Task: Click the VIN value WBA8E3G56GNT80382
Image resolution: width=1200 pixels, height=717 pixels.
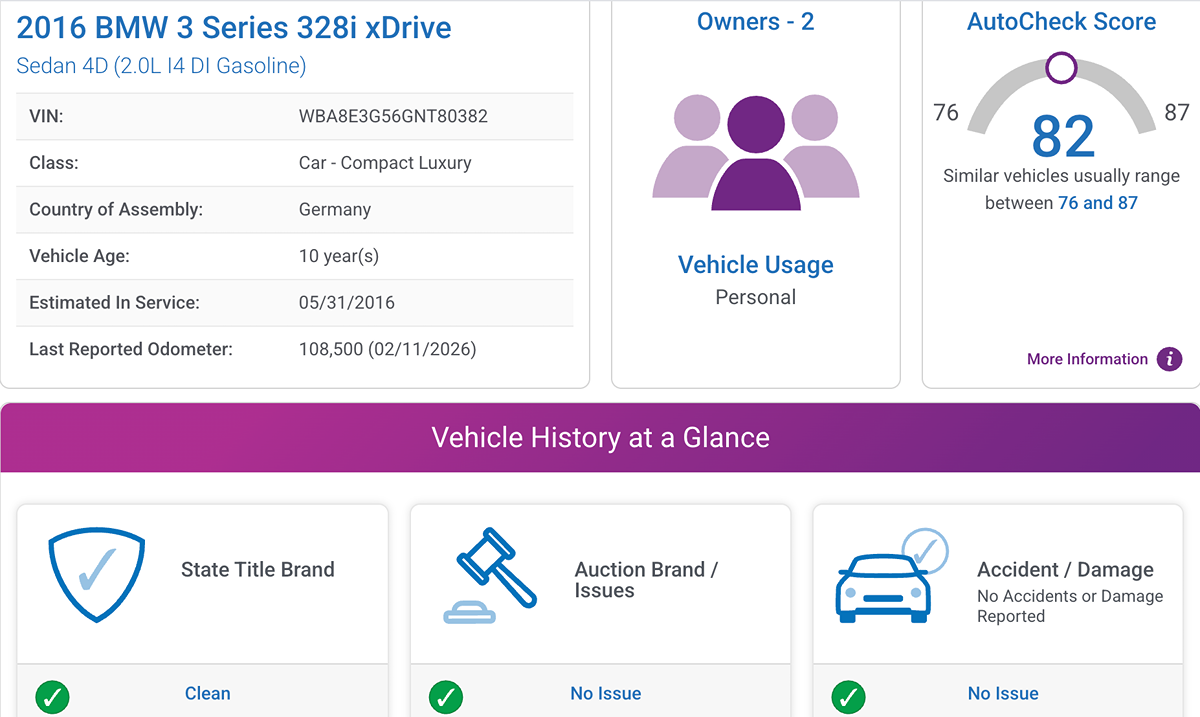Action: point(393,116)
